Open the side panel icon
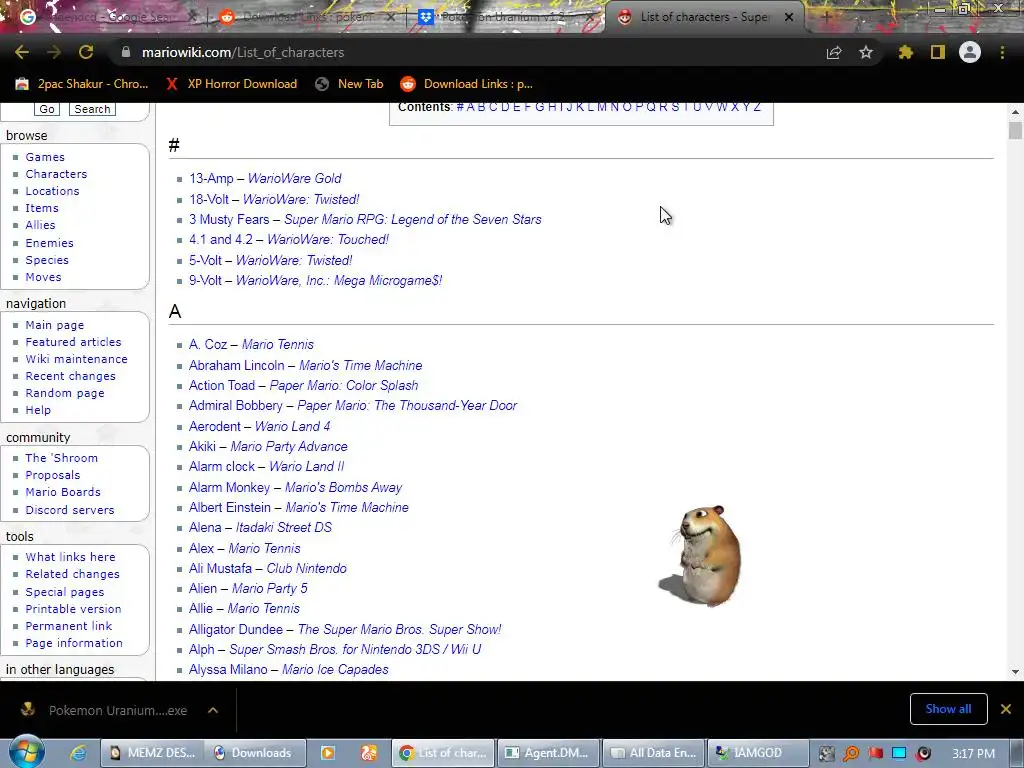The image size is (1024, 768). [938, 52]
